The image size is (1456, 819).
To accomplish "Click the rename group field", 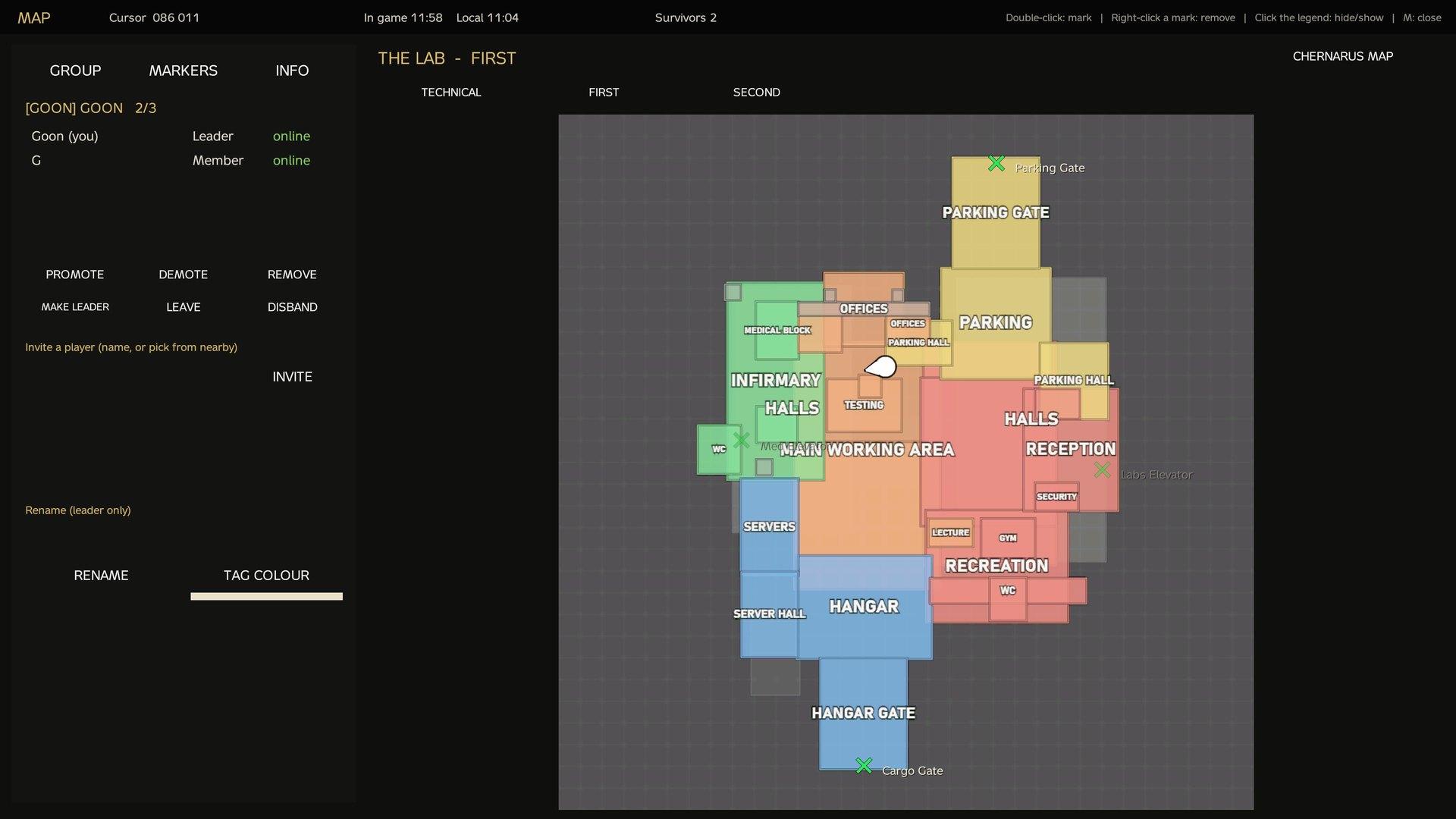I will tap(184, 538).
